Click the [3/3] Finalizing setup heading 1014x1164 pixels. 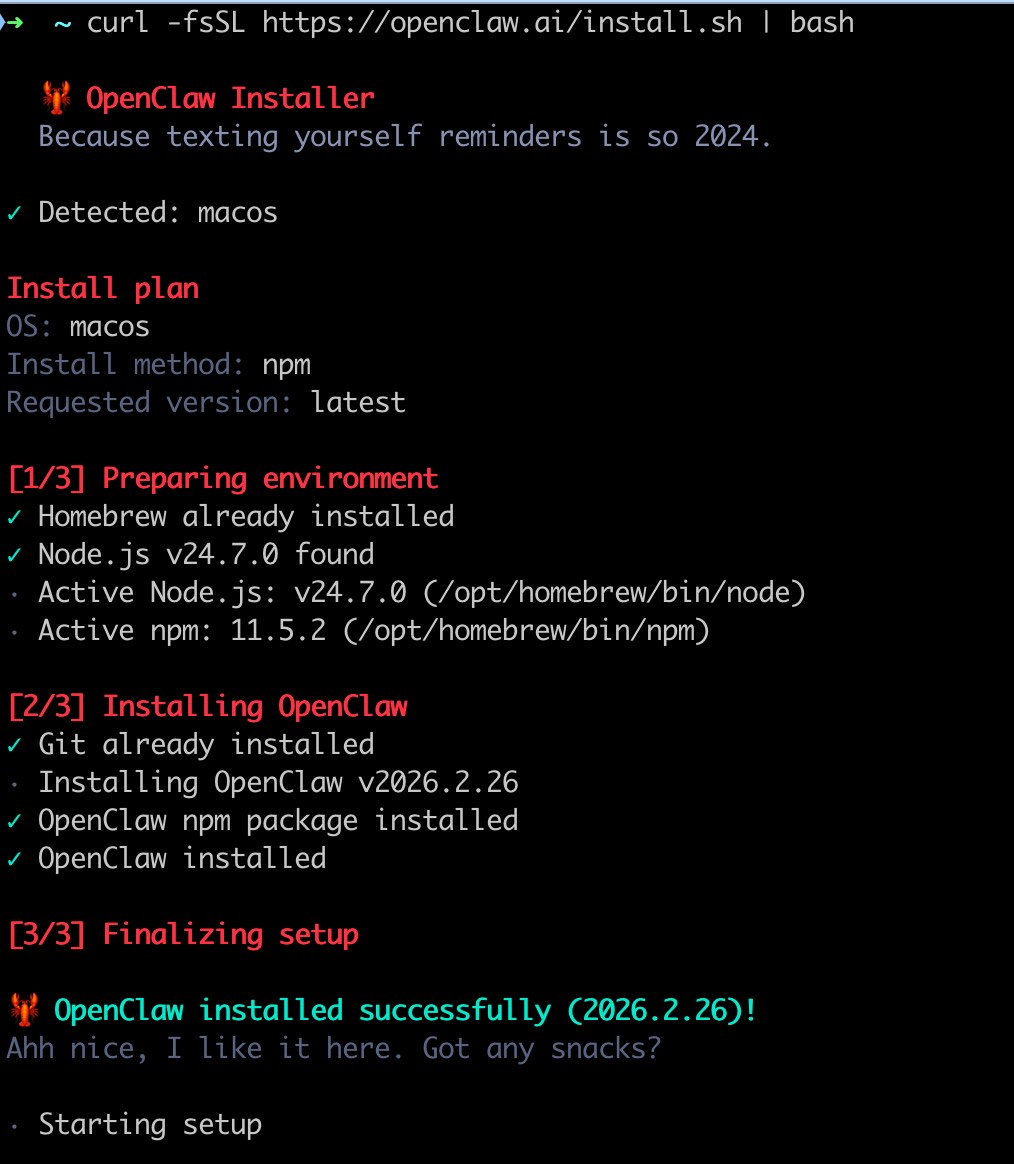182,935
